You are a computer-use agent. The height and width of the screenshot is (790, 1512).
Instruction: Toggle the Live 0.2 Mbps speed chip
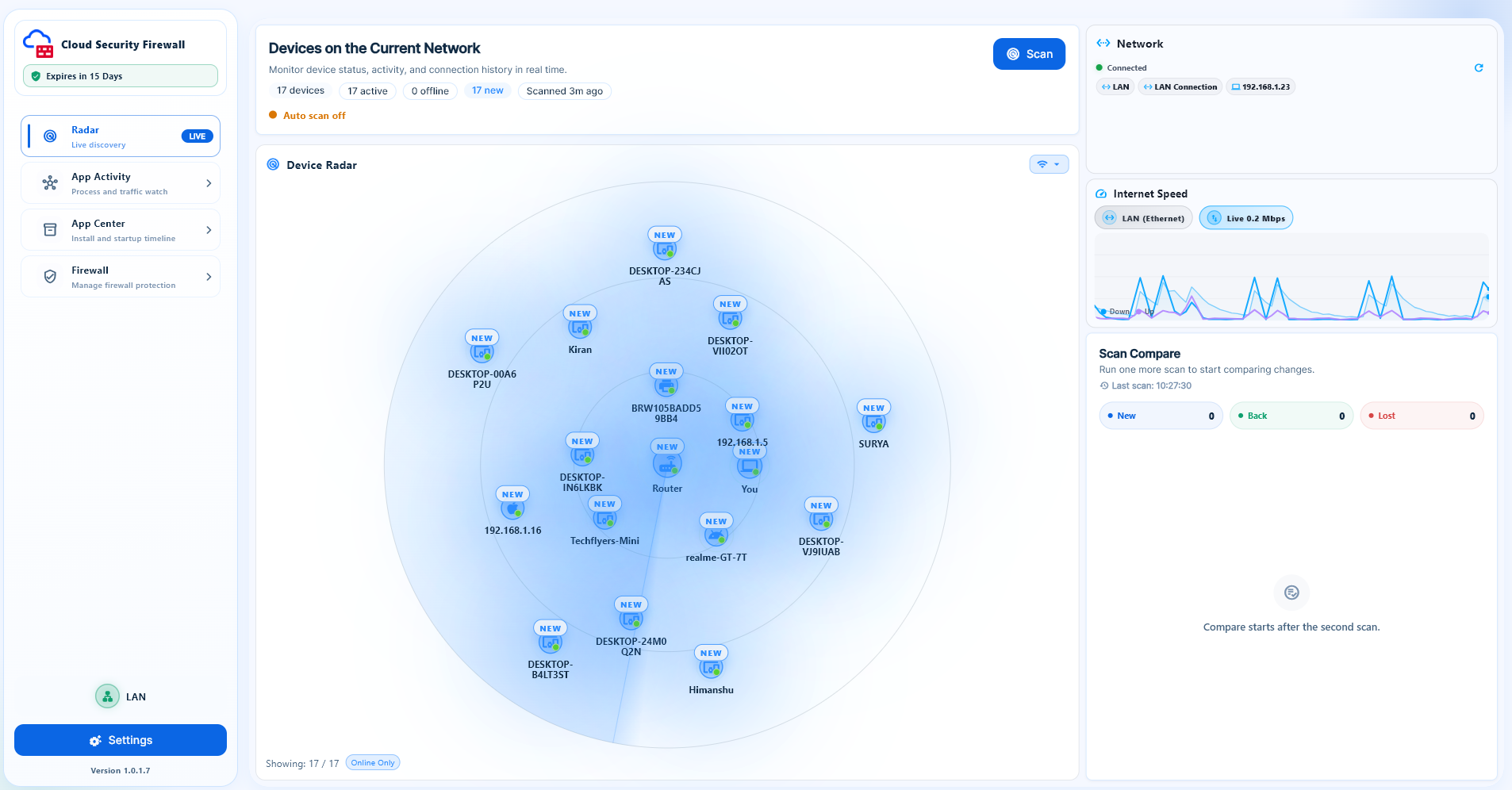point(1245,218)
